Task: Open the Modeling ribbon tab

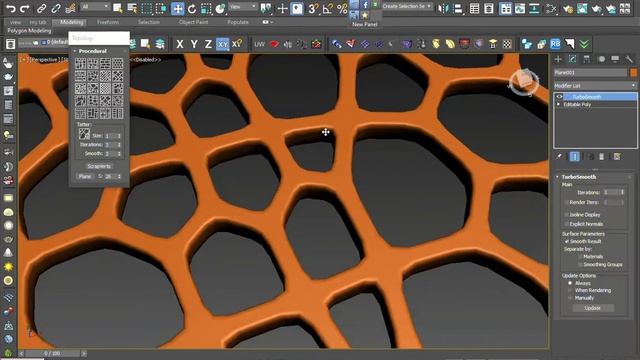Action: pos(71,22)
